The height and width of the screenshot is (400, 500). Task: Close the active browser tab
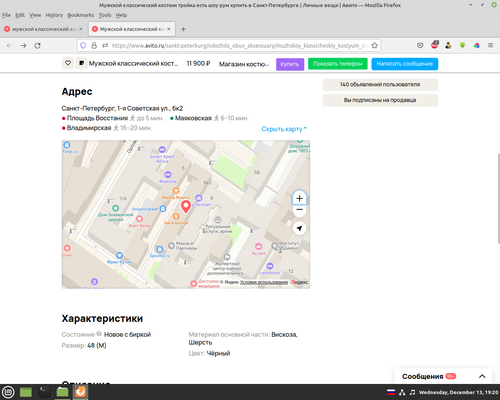point(169,29)
